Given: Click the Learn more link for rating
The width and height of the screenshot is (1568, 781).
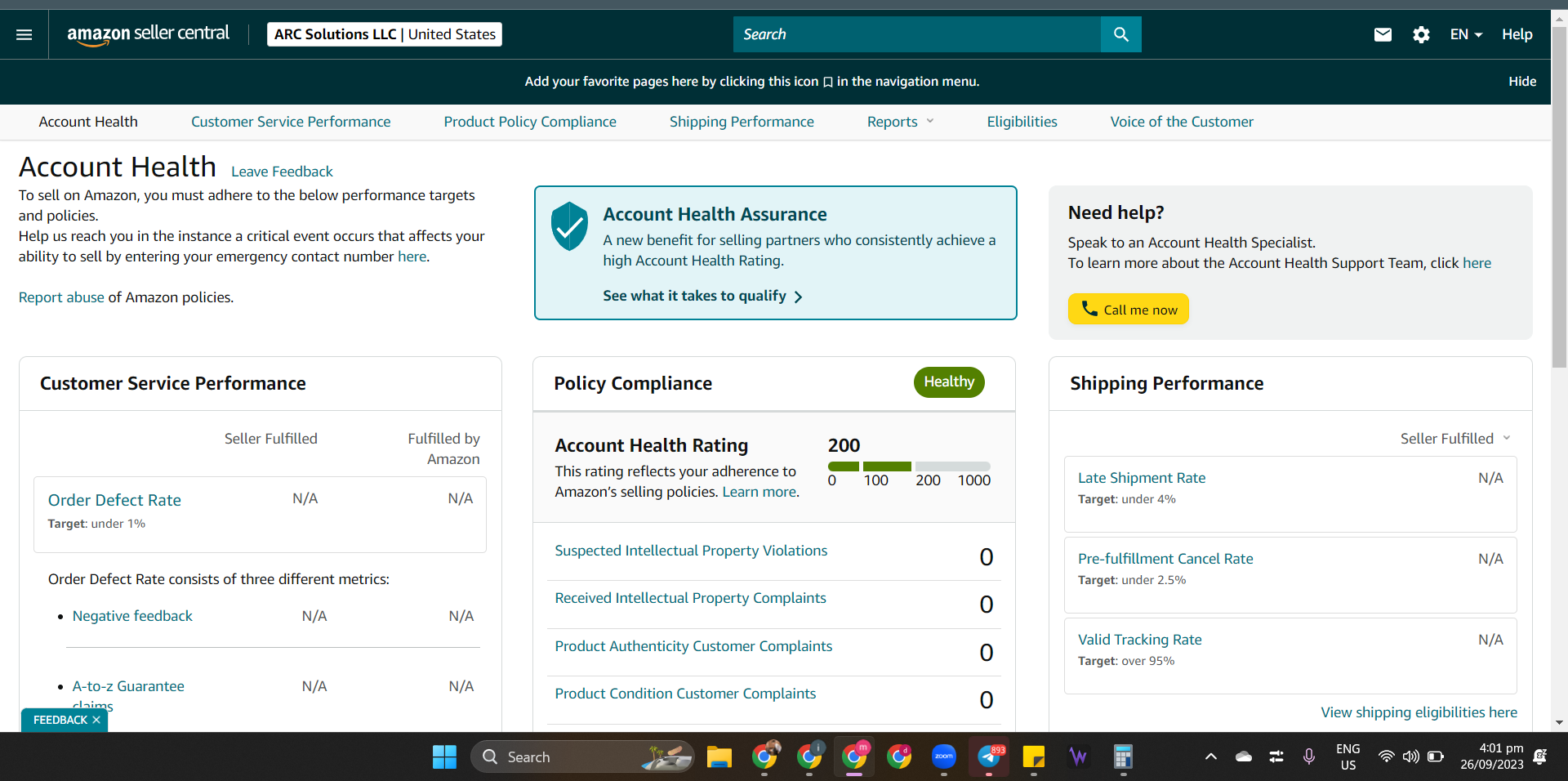Looking at the screenshot, I should (x=759, y=492).
